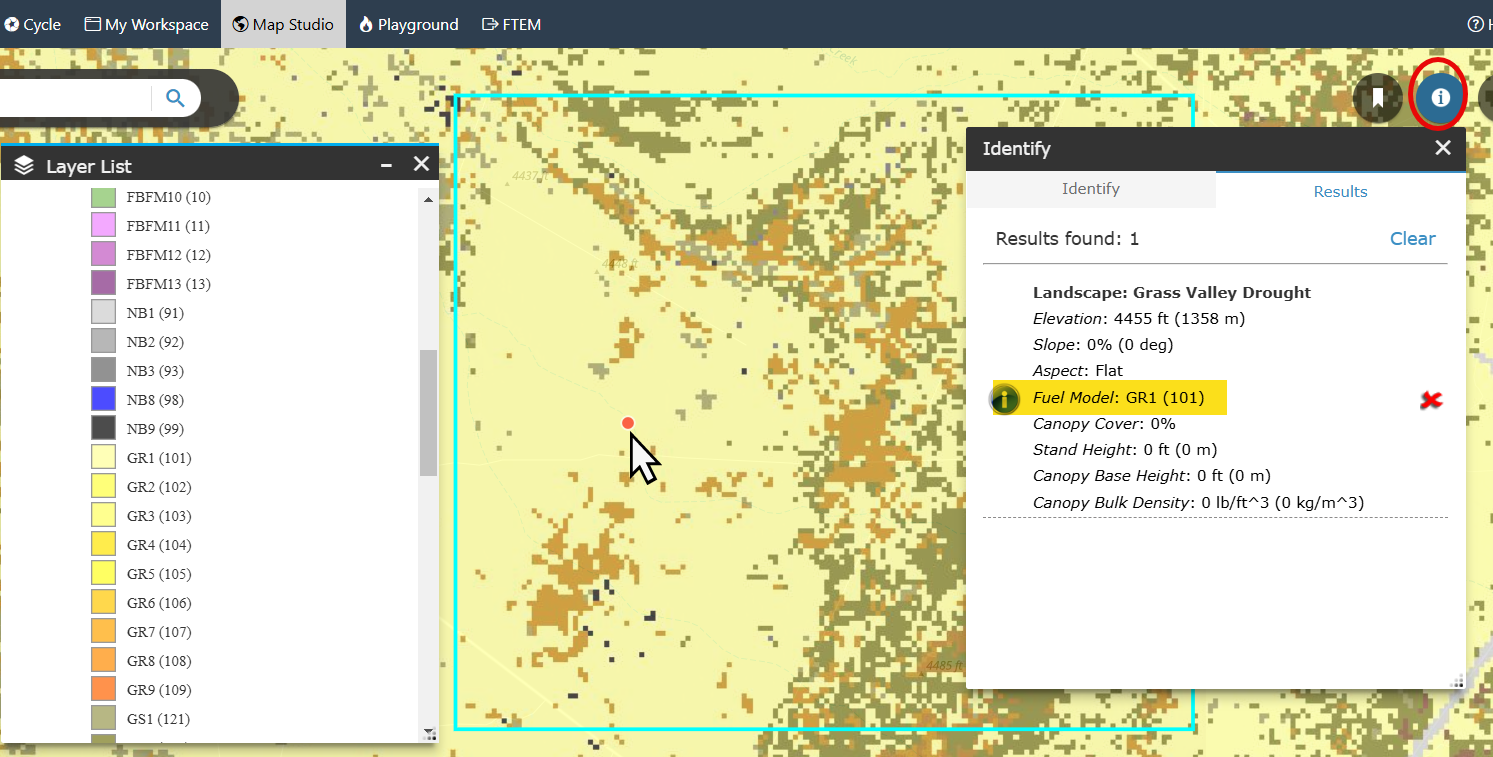
Task: Open the map bookmarks icon
Action: 1378,97
